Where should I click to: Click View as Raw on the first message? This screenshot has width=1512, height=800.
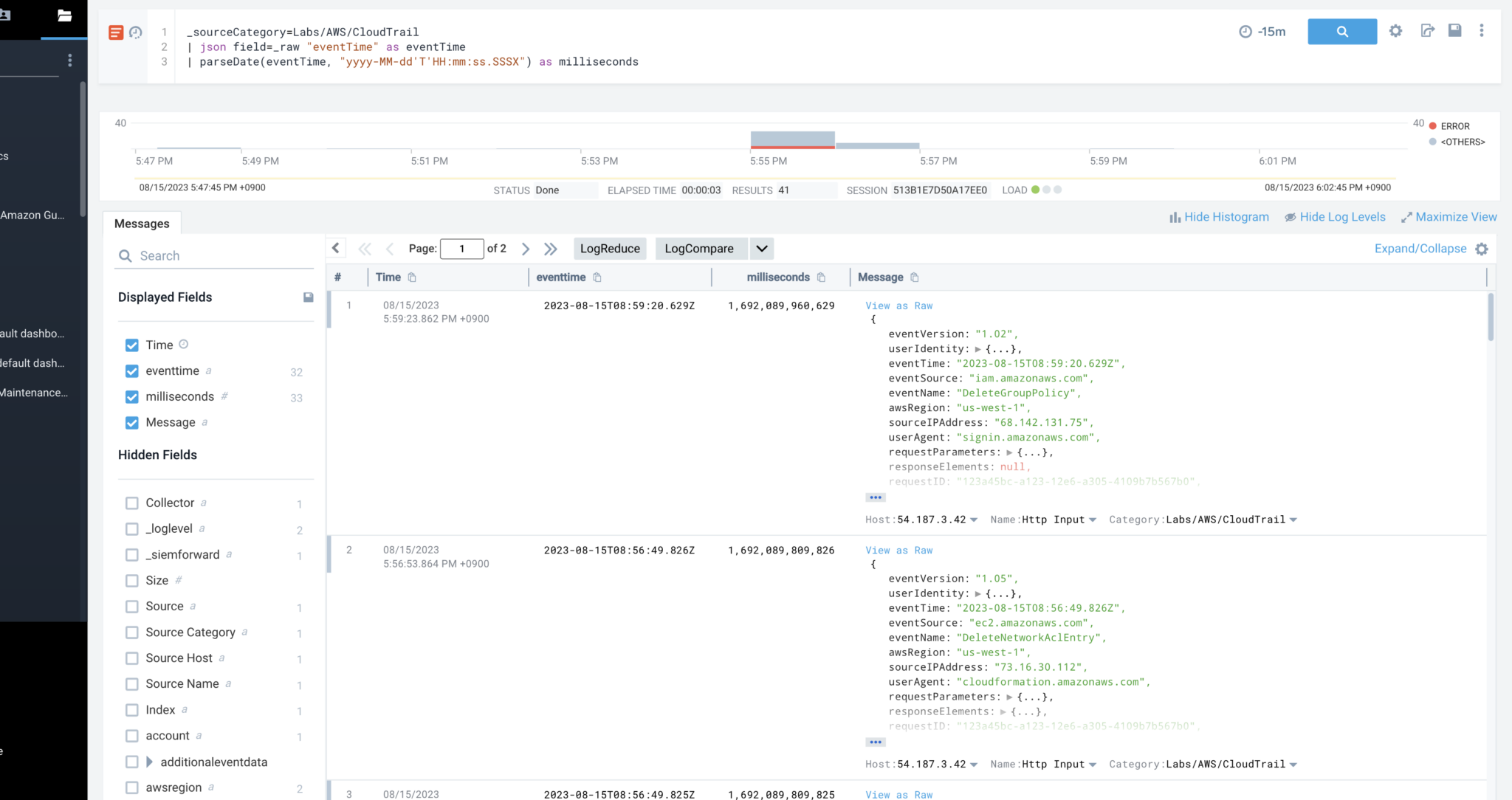(x=898, y=306)
